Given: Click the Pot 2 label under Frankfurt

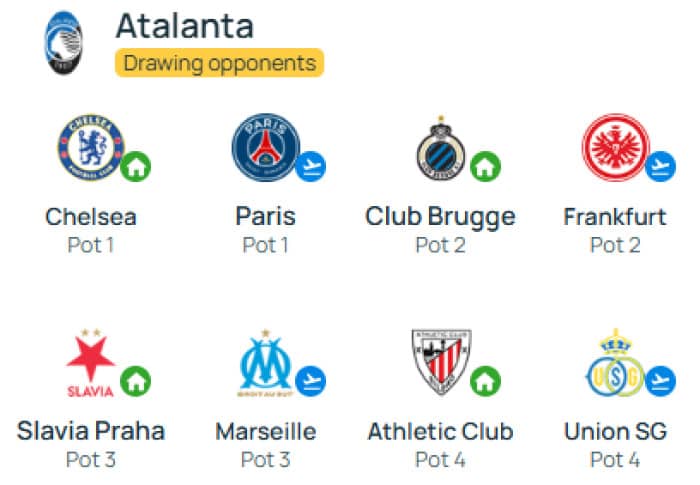Looking at the screenshot, I should [x=616, y=245].
